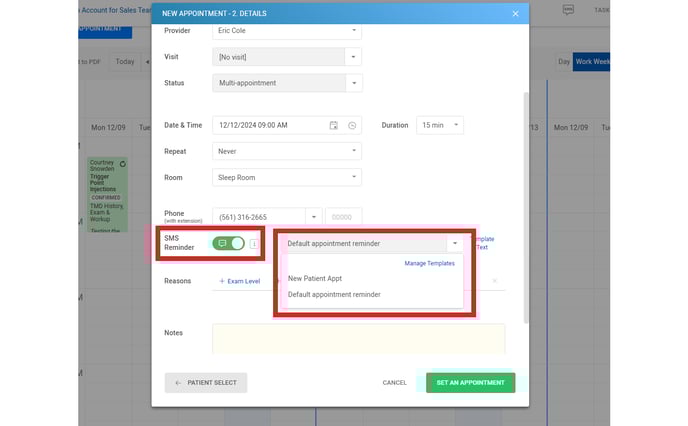688x426 pixels.
Task: Open the clock time picker icon
Action: coord(352,125)
